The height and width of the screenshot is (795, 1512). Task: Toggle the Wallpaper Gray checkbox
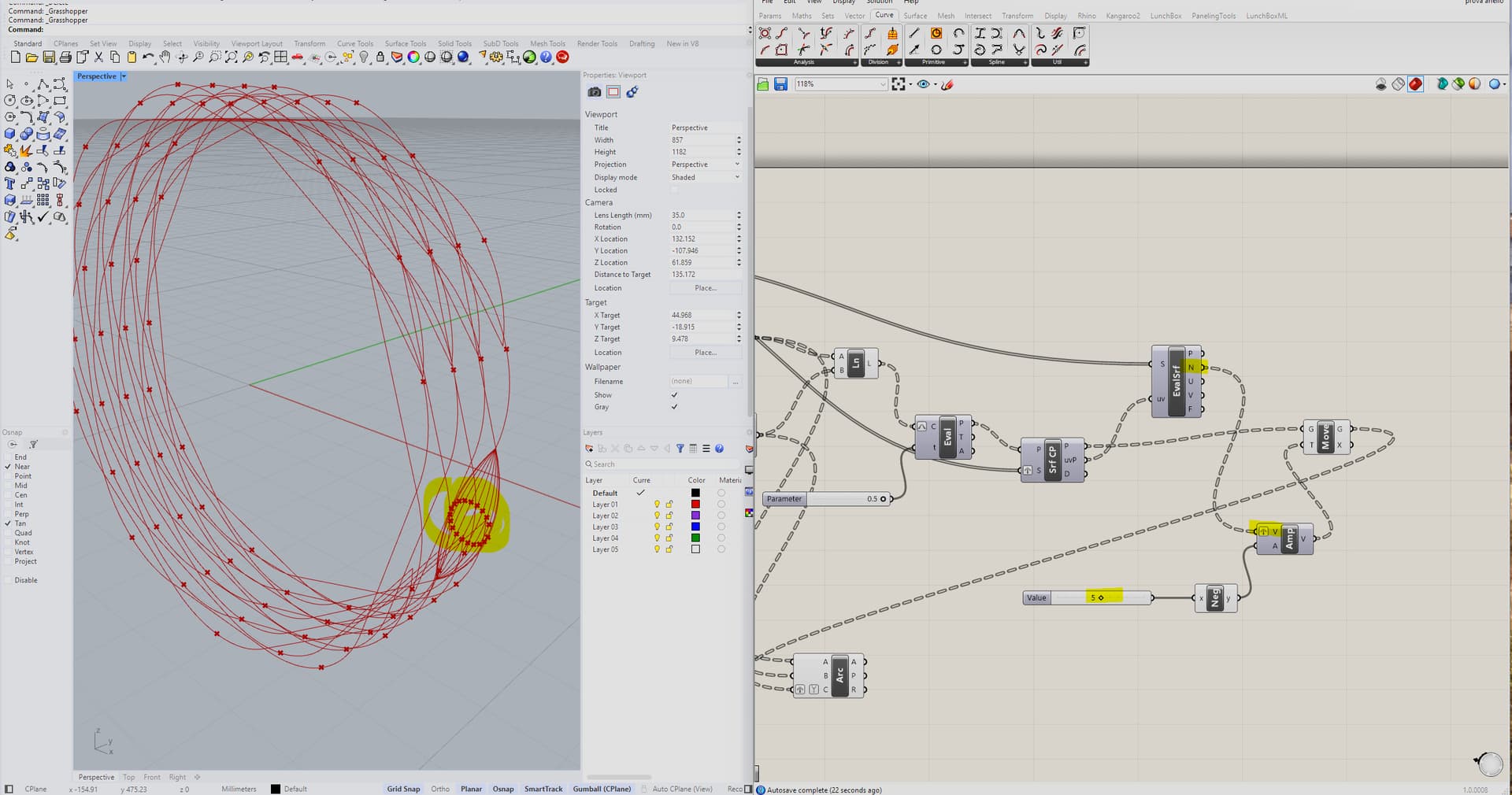674,407
